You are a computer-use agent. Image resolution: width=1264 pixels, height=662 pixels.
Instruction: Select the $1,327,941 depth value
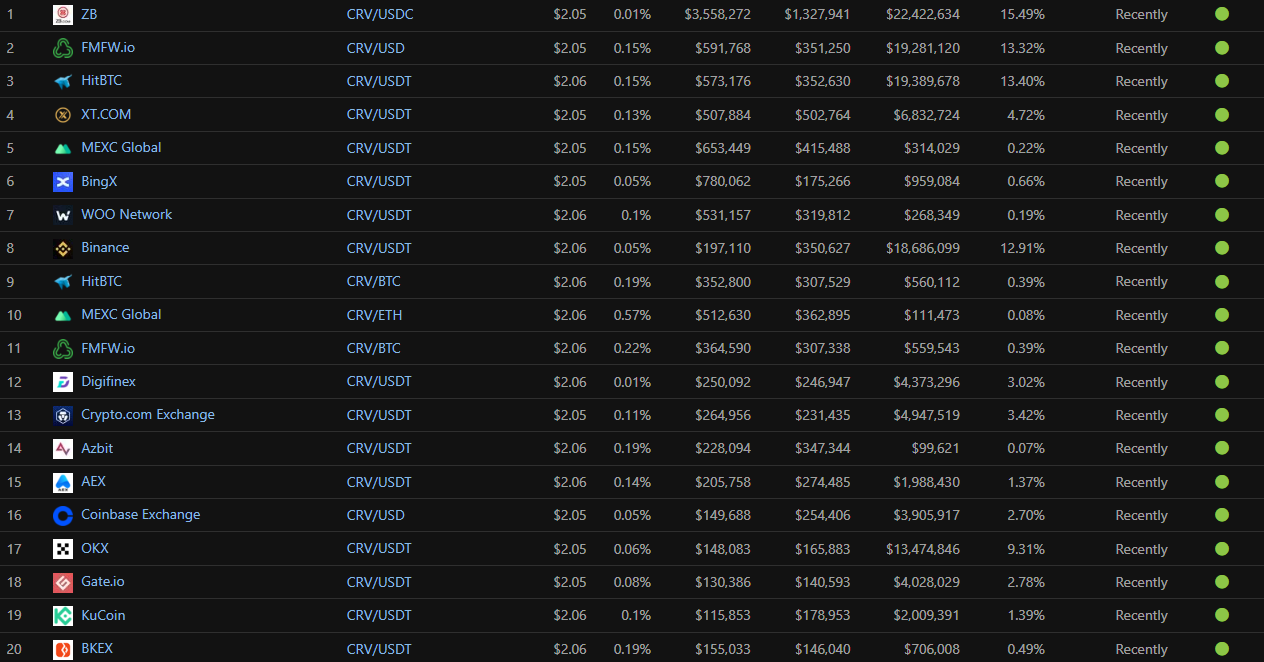tap(818, 15)
